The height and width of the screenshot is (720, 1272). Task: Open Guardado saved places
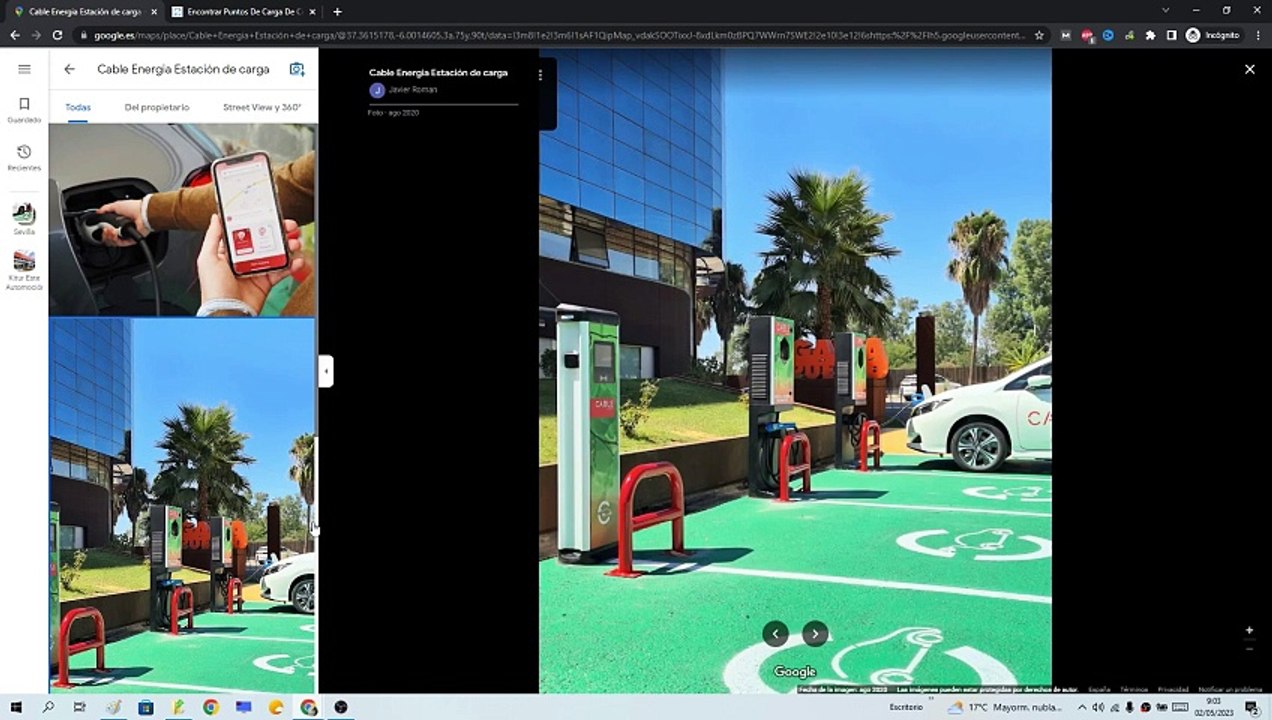pos(24,110)
